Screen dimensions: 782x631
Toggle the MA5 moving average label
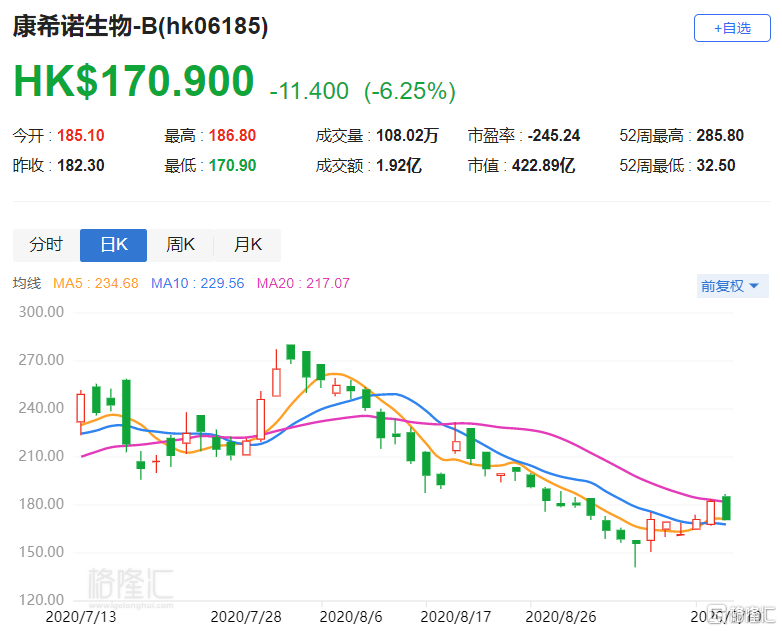[95, 284]
